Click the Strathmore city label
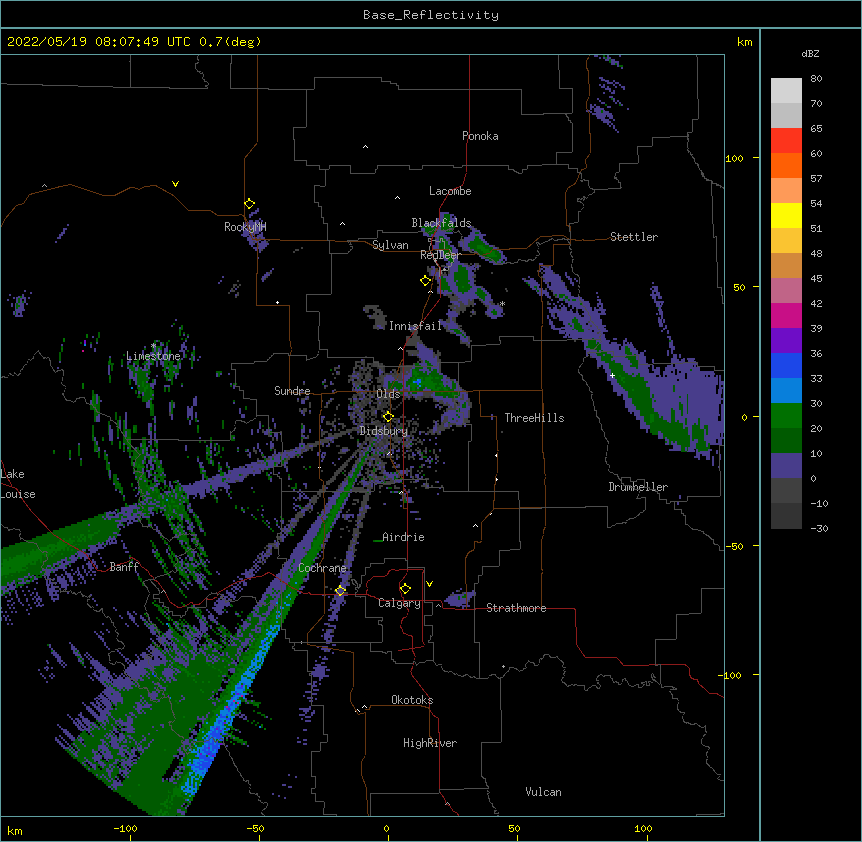 point(516,608)
